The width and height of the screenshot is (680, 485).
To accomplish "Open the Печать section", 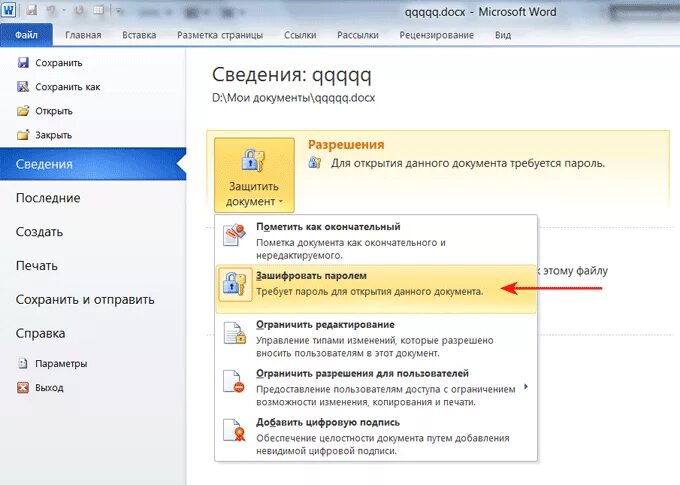I will (36, 265).
